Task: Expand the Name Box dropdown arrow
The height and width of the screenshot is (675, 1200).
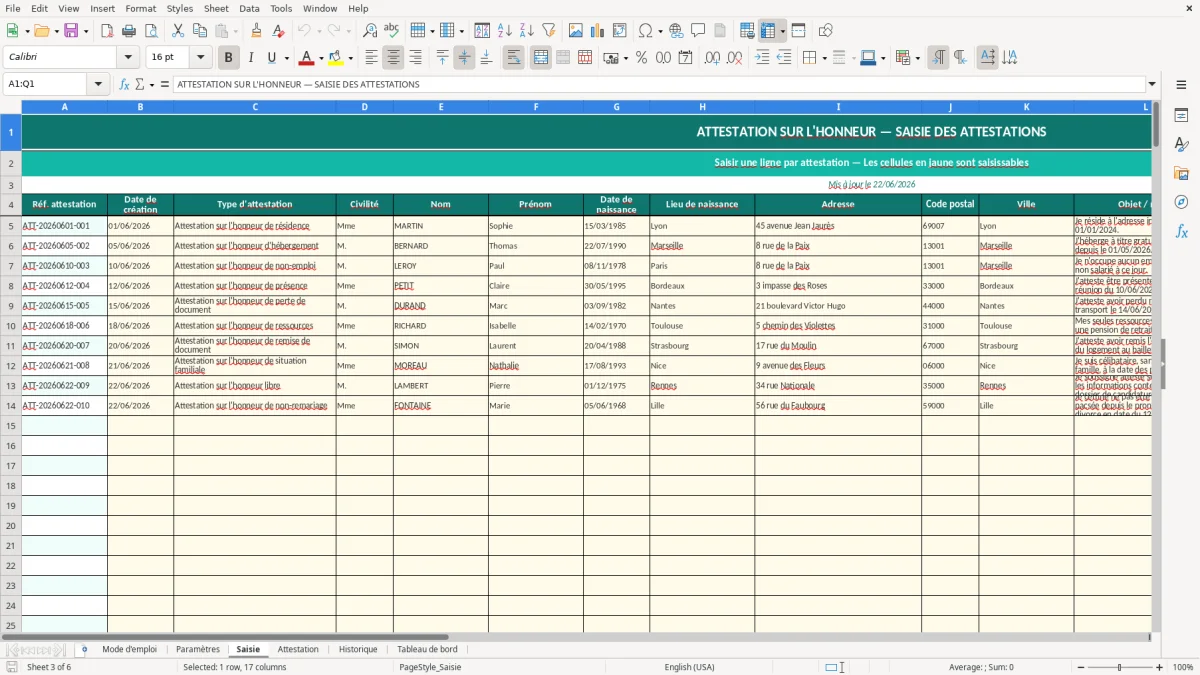Action: 98,84
